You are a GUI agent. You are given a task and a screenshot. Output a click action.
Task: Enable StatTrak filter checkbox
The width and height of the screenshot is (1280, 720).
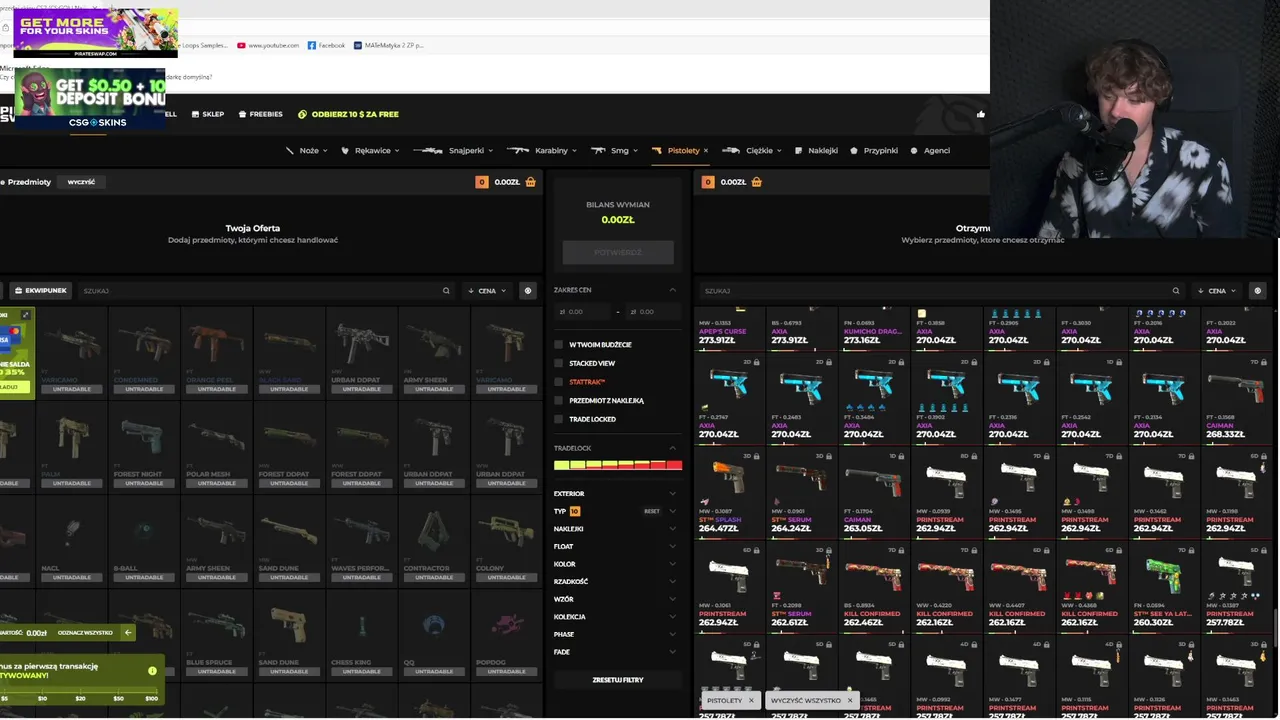tap(559, 382)
